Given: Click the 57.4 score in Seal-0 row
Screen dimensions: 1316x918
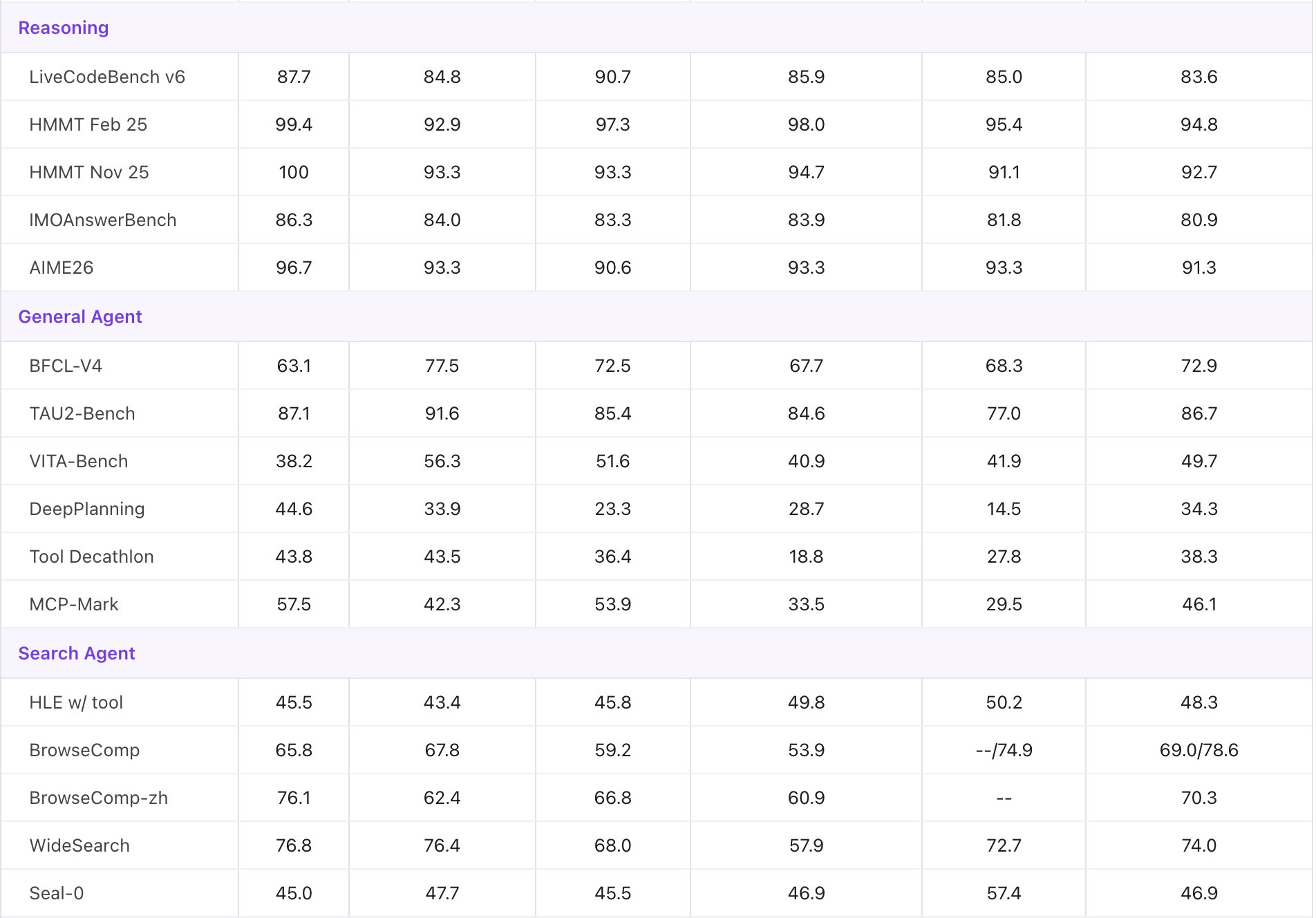Looking at the screenshot, I should click(1004, 893).
